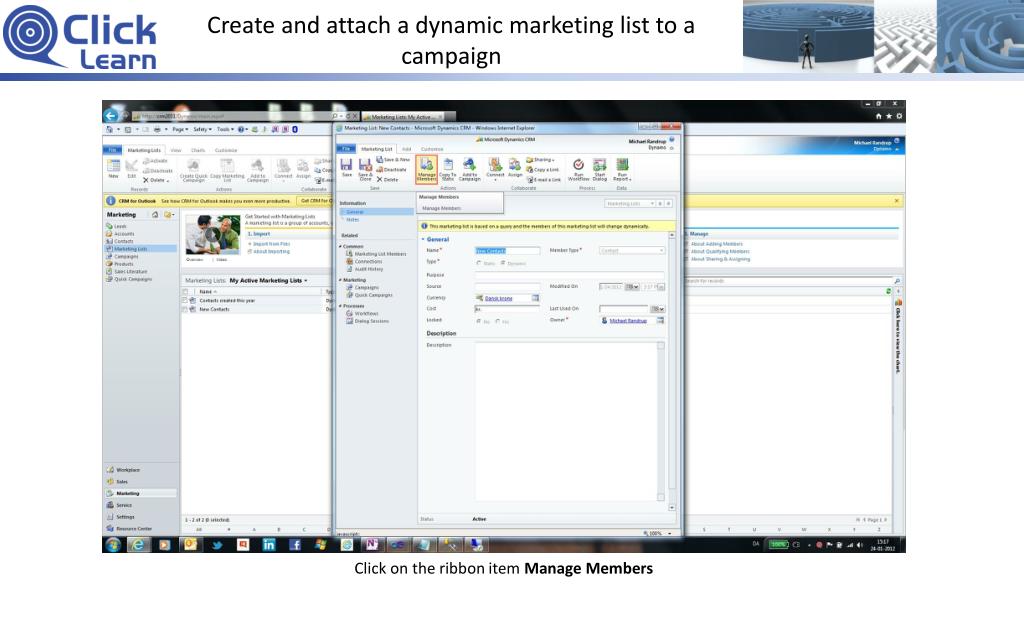Open the Last Used On date picker

pos(658,309)
